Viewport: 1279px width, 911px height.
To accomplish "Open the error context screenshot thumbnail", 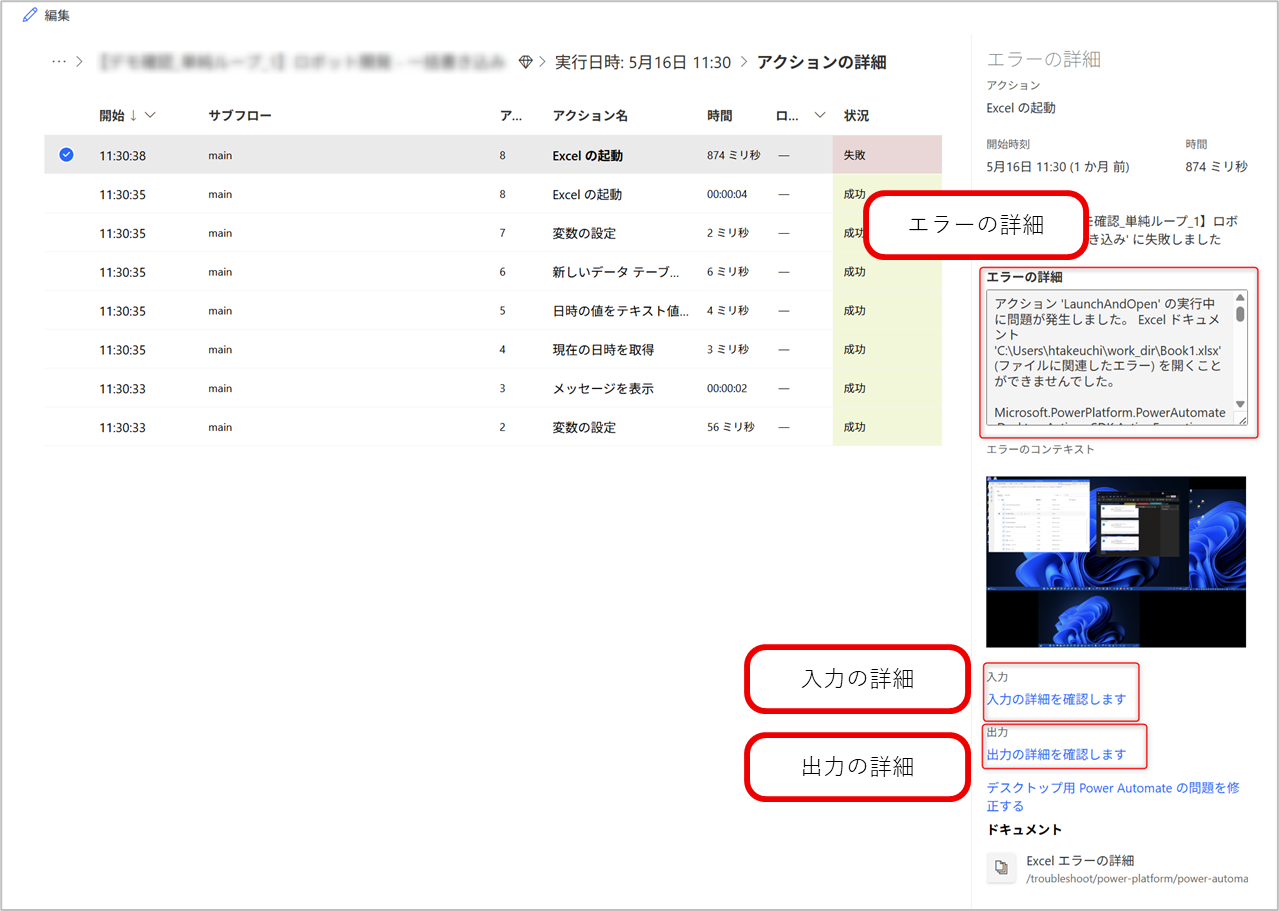I will (1116, 562).
